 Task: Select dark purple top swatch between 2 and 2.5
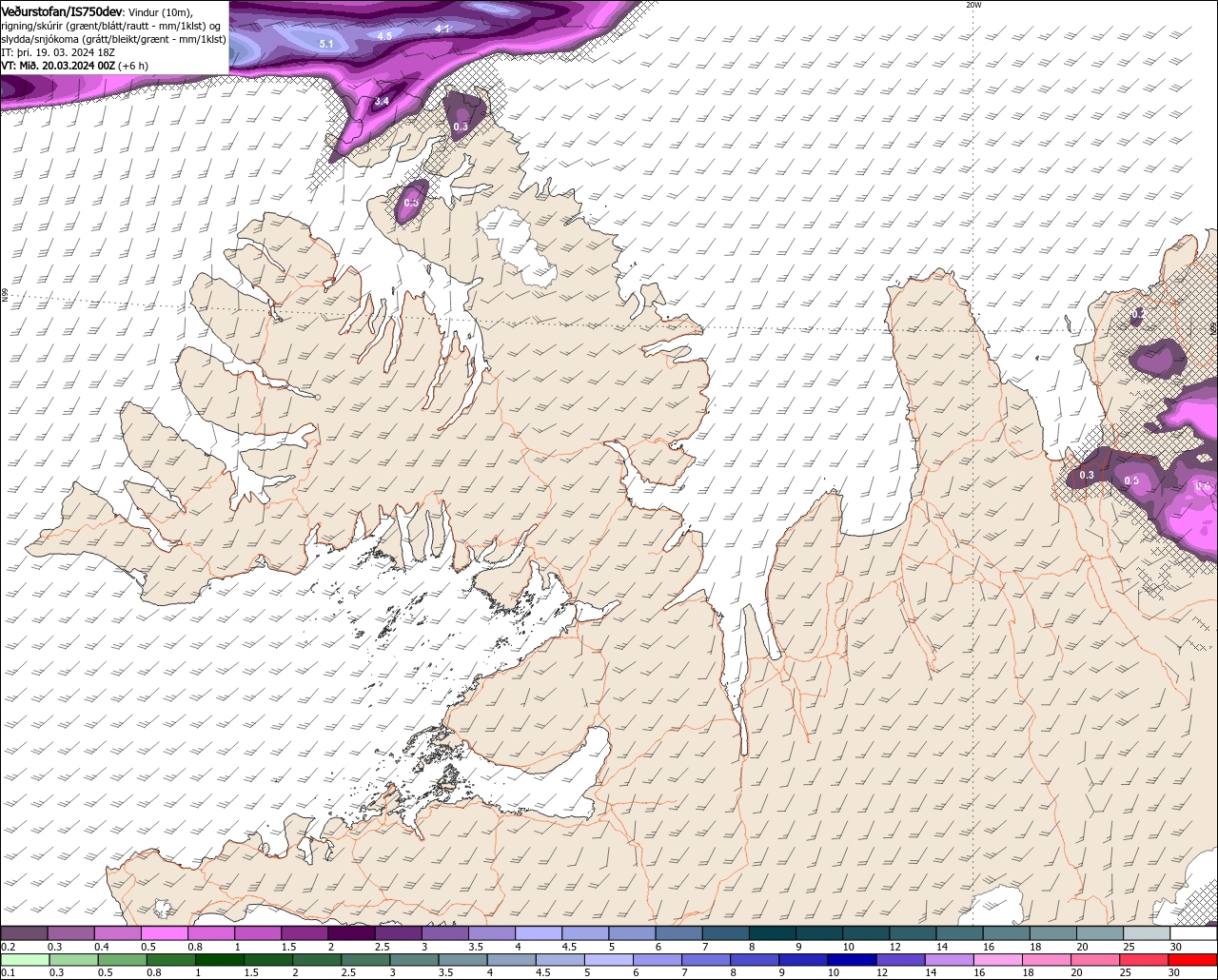coord(352,933)
